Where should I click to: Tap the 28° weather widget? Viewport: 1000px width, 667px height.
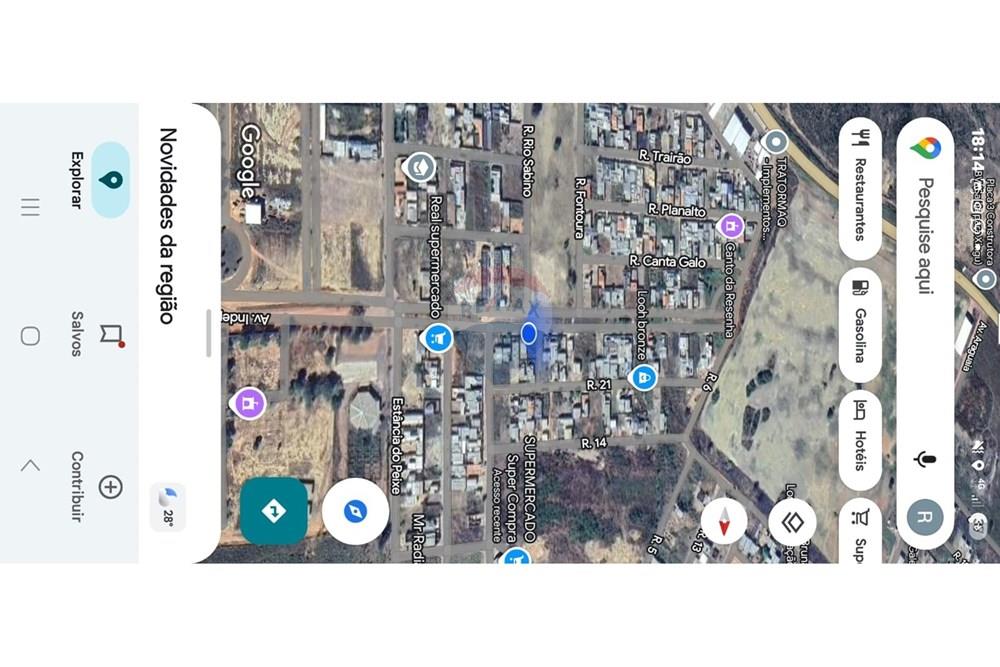[x=168, y=508]
